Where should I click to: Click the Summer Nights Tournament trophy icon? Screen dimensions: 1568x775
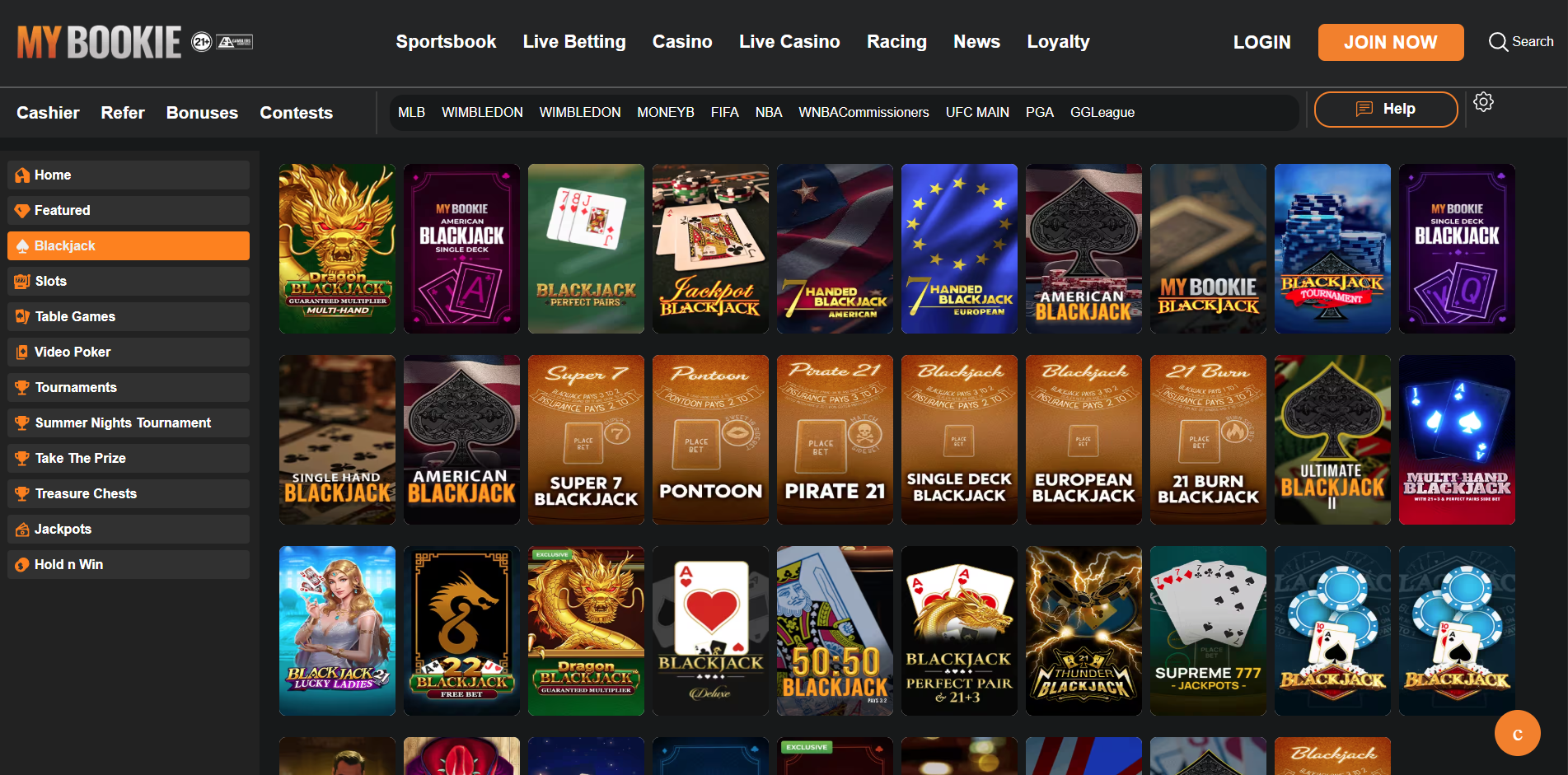click(x=22, y=423)
